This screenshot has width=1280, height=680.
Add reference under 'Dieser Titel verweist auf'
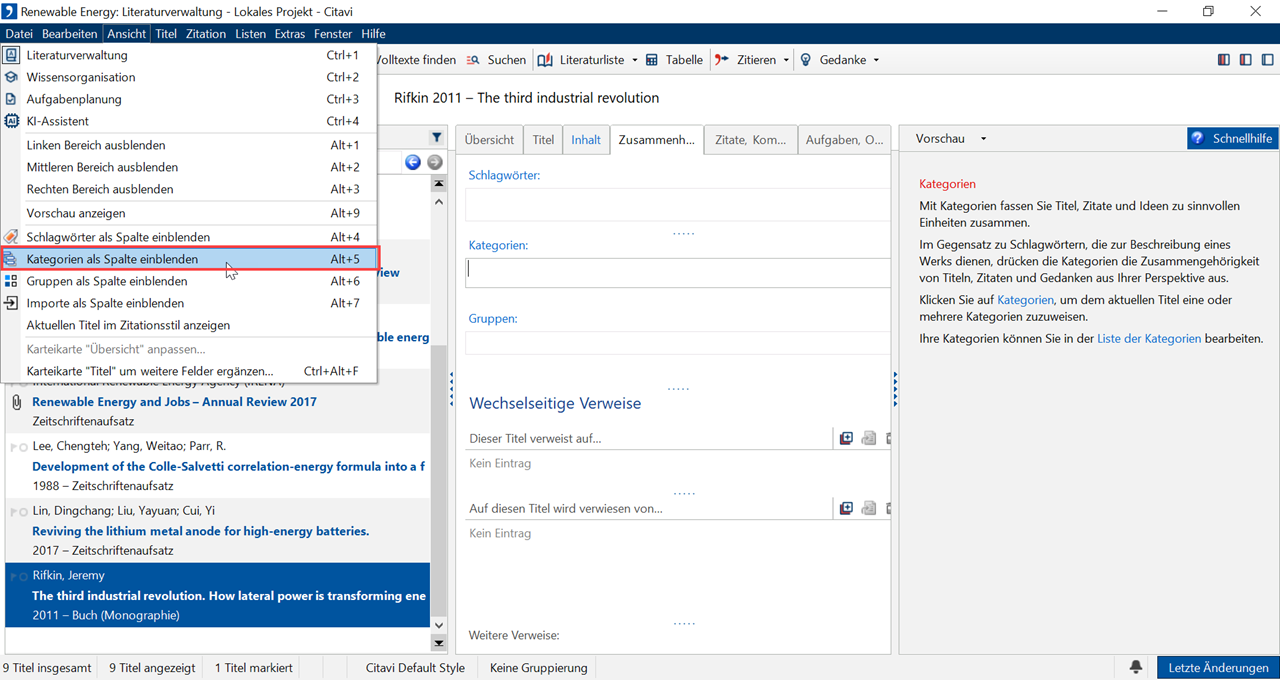point(846,438)
